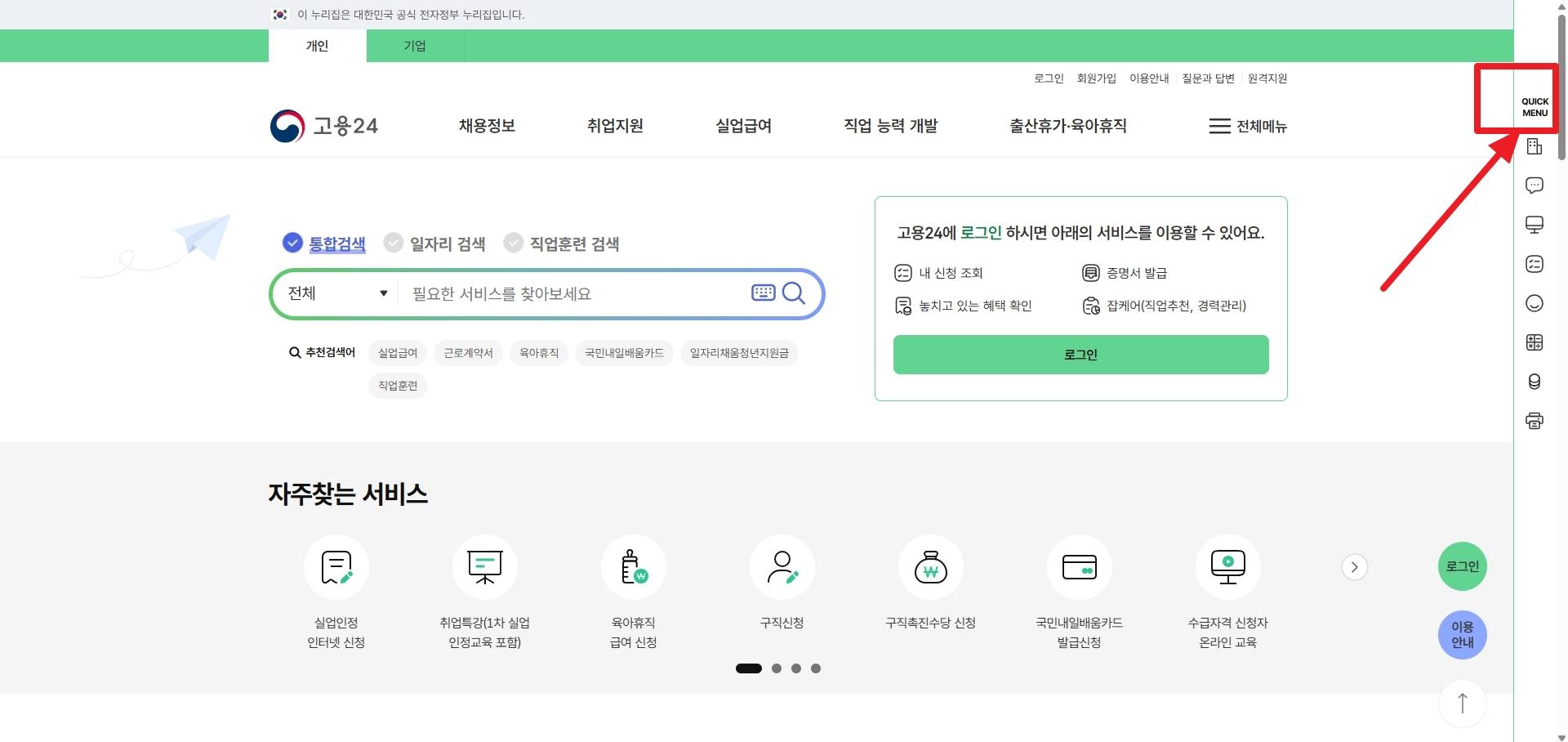Open the 실업인정 인터넷 신청 service icon

(335, 566)
